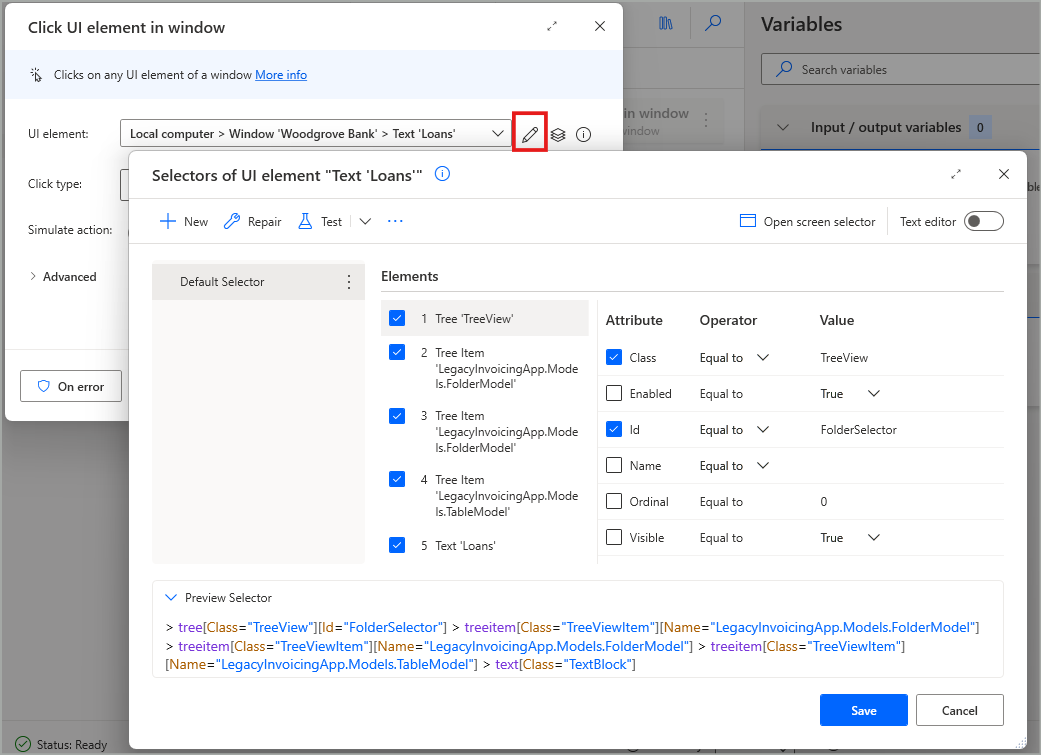
Task: Open the screen selector
Action: [806, 221]
